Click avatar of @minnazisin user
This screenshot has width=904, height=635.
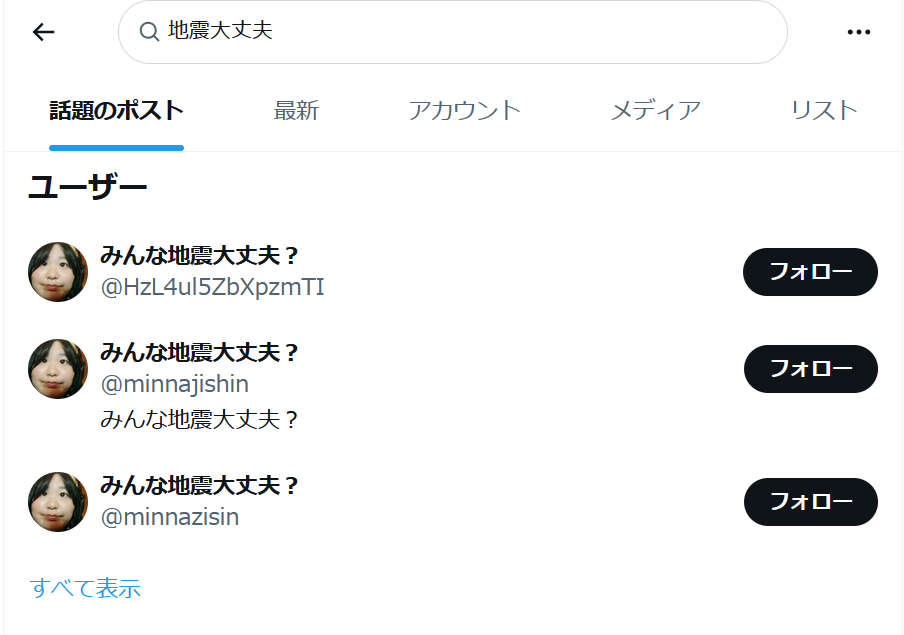click(58, 502)
